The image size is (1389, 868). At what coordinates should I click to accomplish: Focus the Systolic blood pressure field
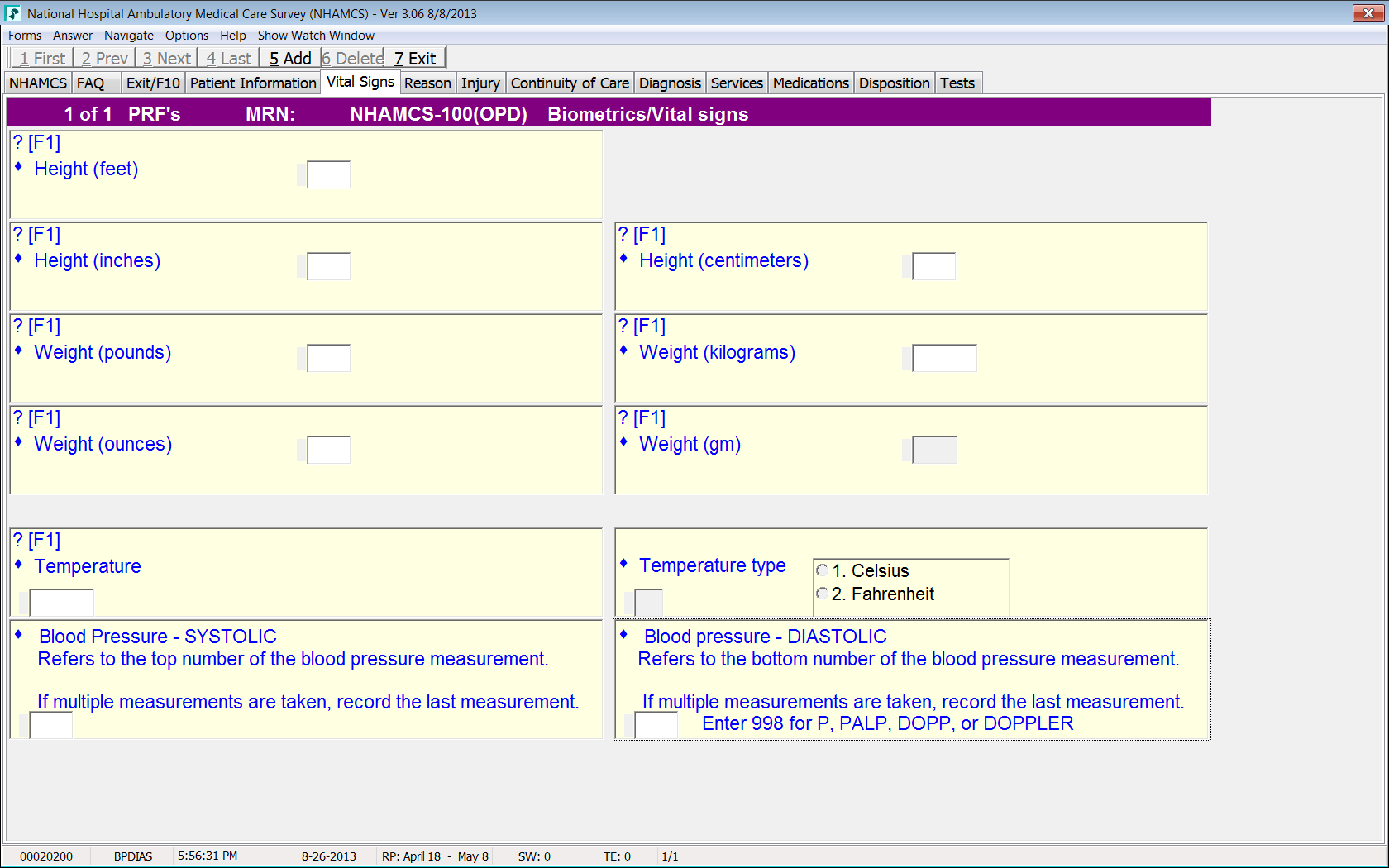[x=51, y=725]
